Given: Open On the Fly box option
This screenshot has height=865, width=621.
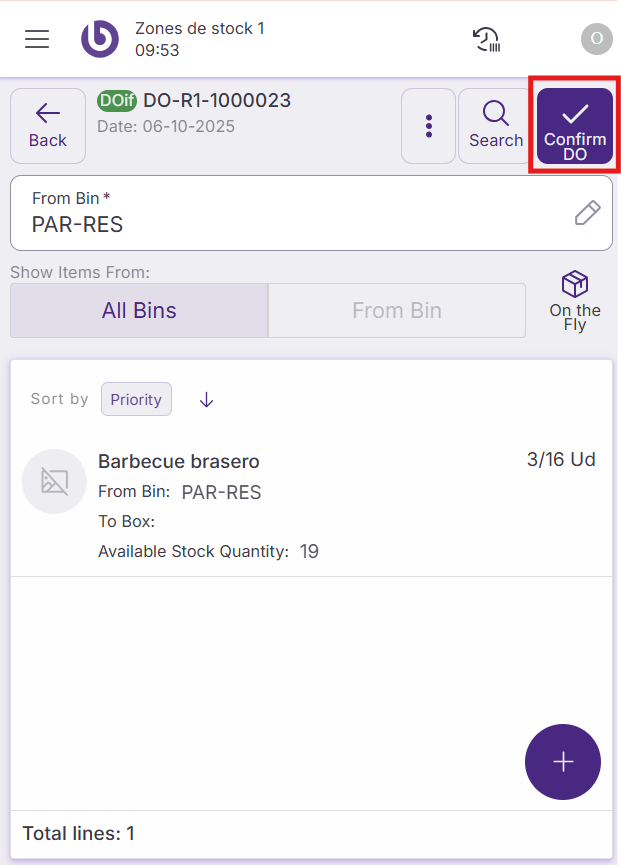Looking at the screenshot, I should [x=575, y=300].
